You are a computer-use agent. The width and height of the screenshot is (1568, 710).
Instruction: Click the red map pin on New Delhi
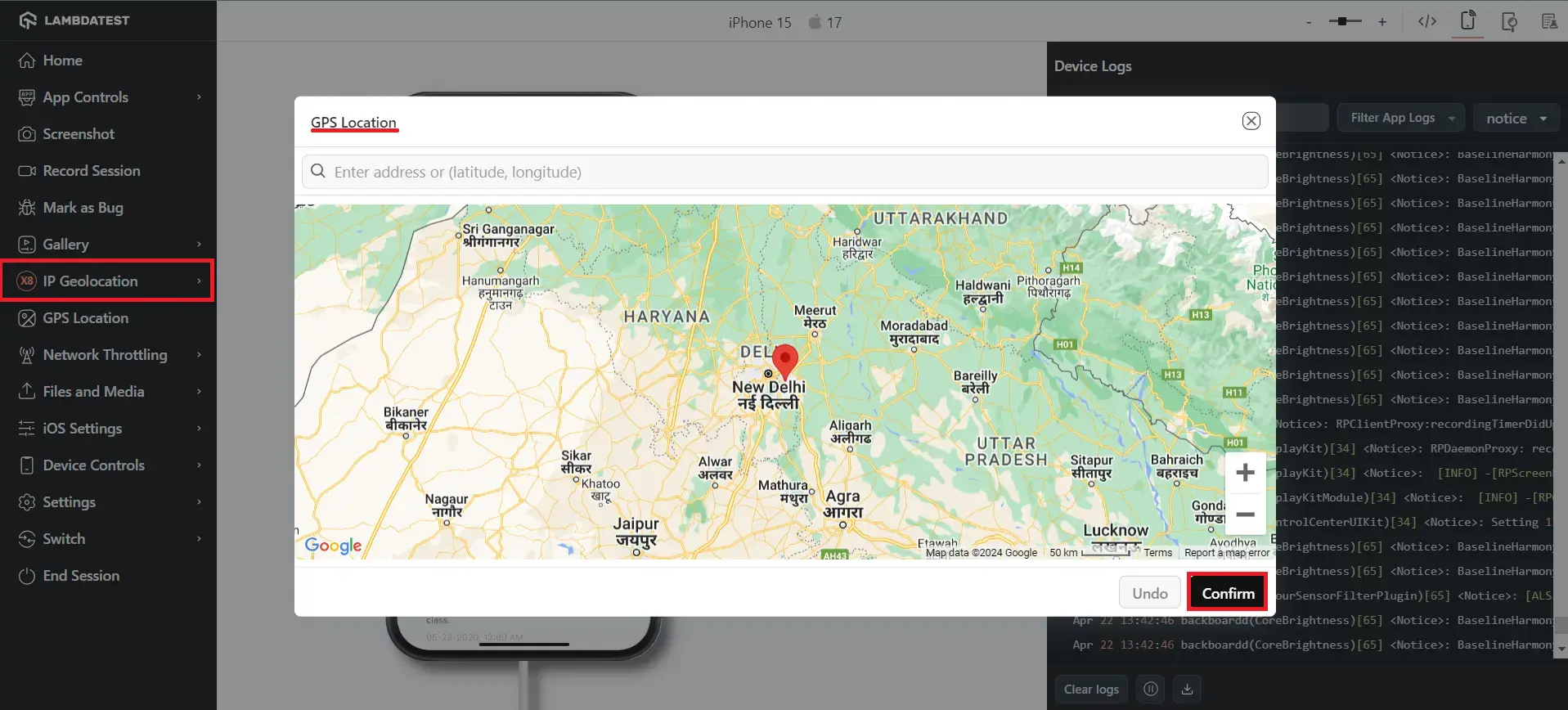coord(785,362)
